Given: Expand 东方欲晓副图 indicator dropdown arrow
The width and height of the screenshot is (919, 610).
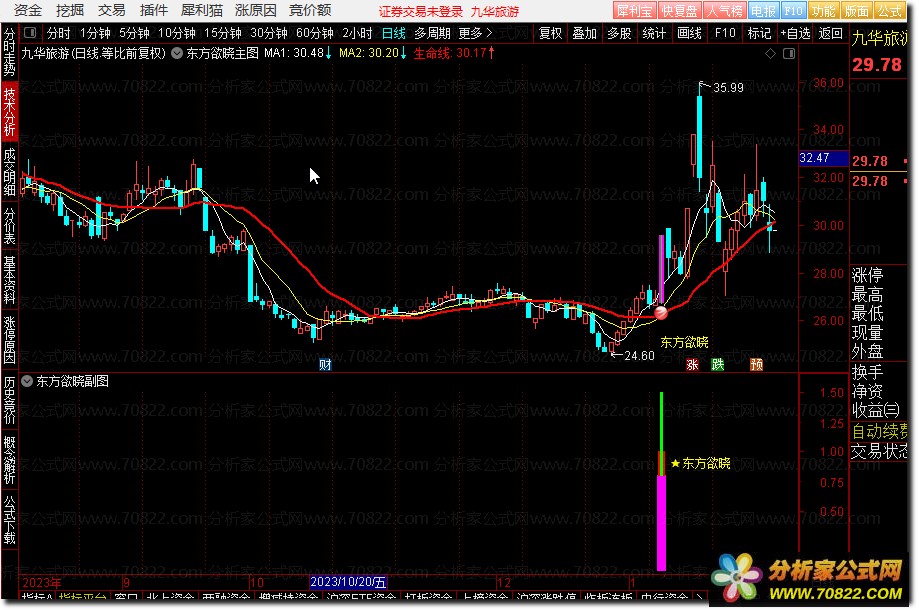Looking at the screenshot, I should pyautogui.click(x=27, y=381).
